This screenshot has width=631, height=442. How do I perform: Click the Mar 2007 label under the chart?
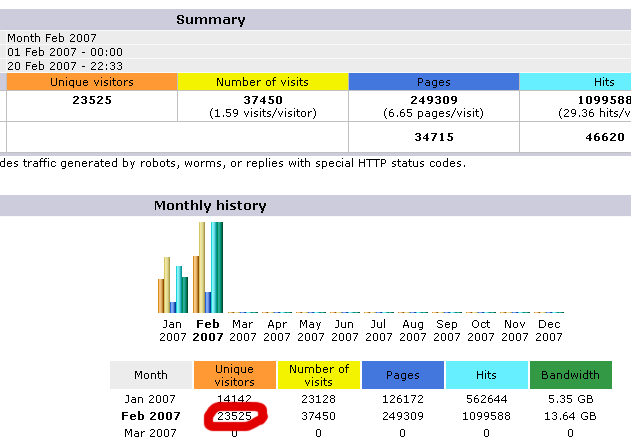pyautogui.click(x=243, y=330)
